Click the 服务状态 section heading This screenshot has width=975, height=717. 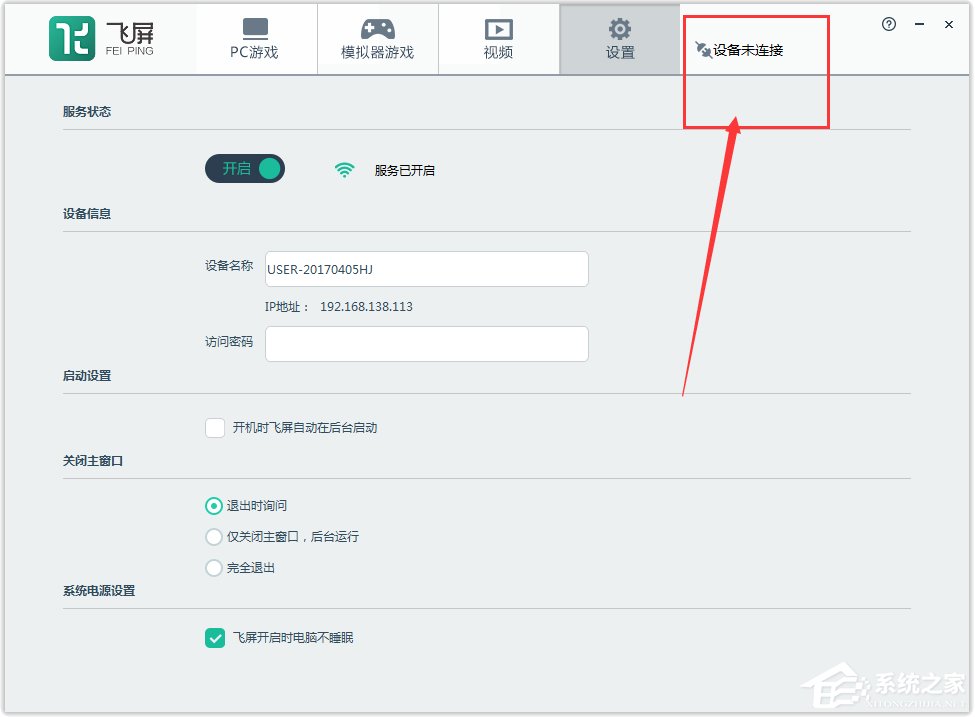87,112
